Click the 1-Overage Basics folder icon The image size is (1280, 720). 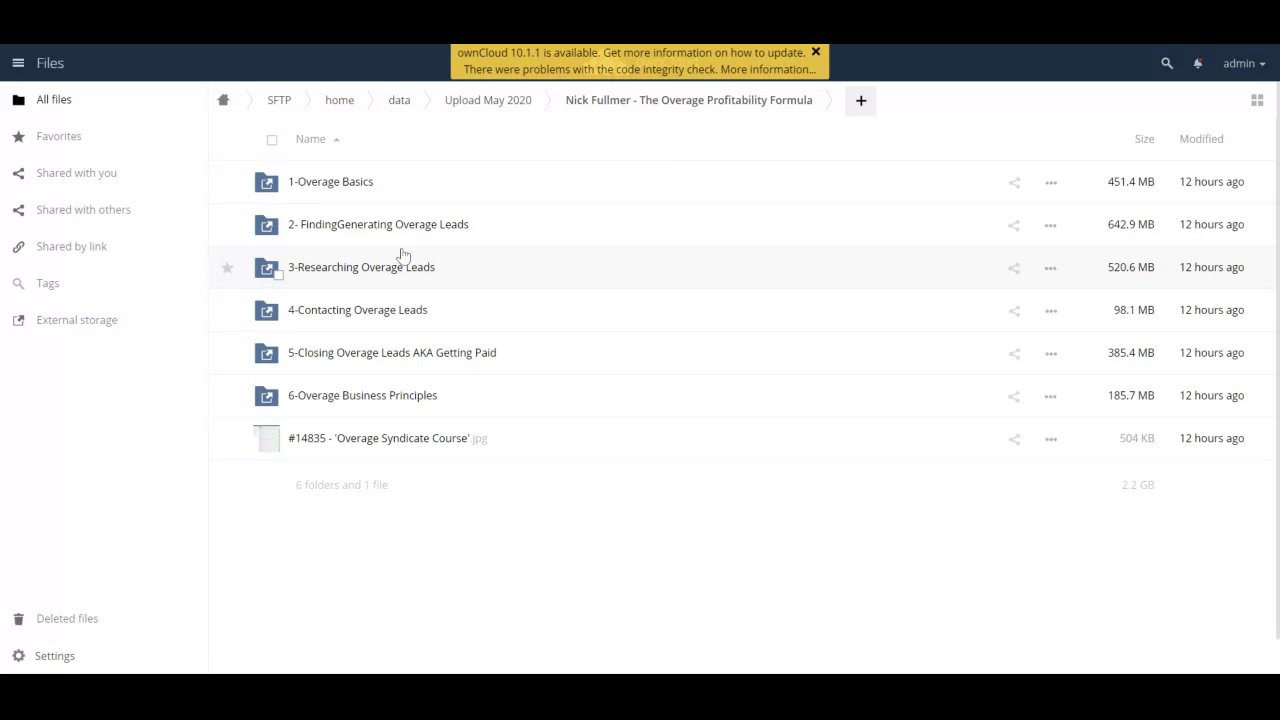[266, 182]
